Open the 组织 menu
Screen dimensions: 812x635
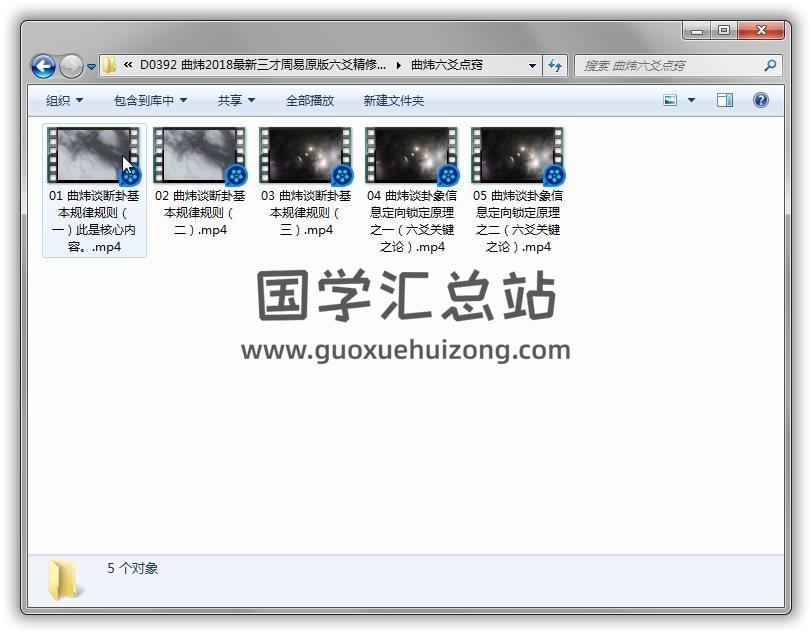pos(64,100)
